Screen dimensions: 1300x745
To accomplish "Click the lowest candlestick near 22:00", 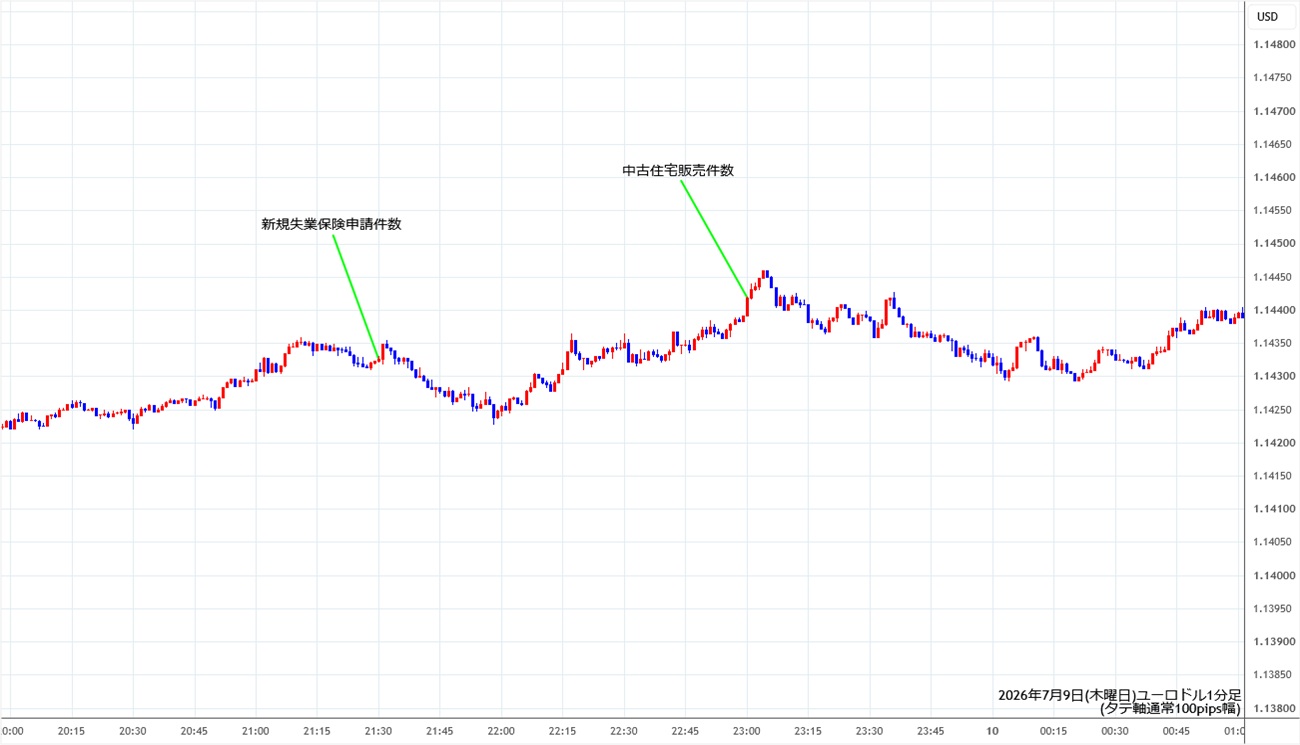I will (x=494, y=412).
